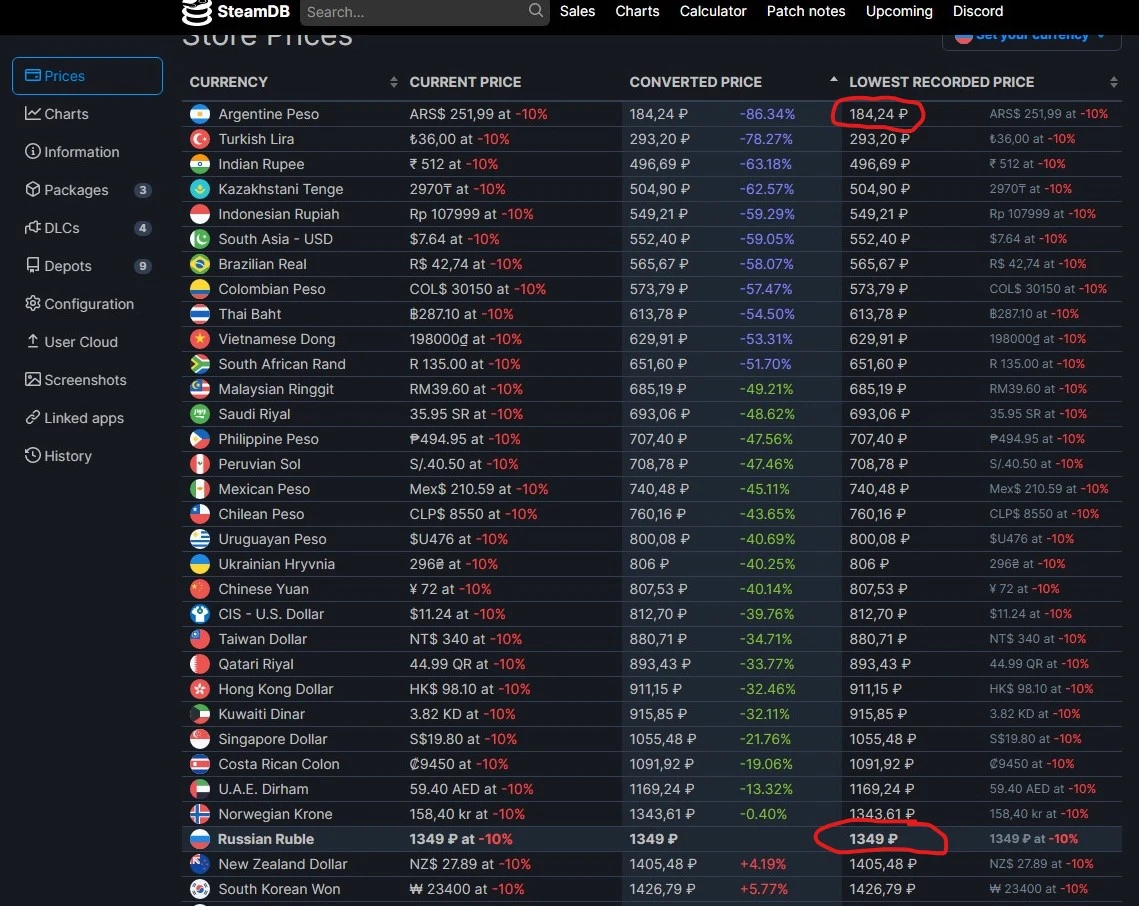This screenshot has height=906, width=1139.
Task: Click the Linked apps chain icon
Action: tap(32, 417)
